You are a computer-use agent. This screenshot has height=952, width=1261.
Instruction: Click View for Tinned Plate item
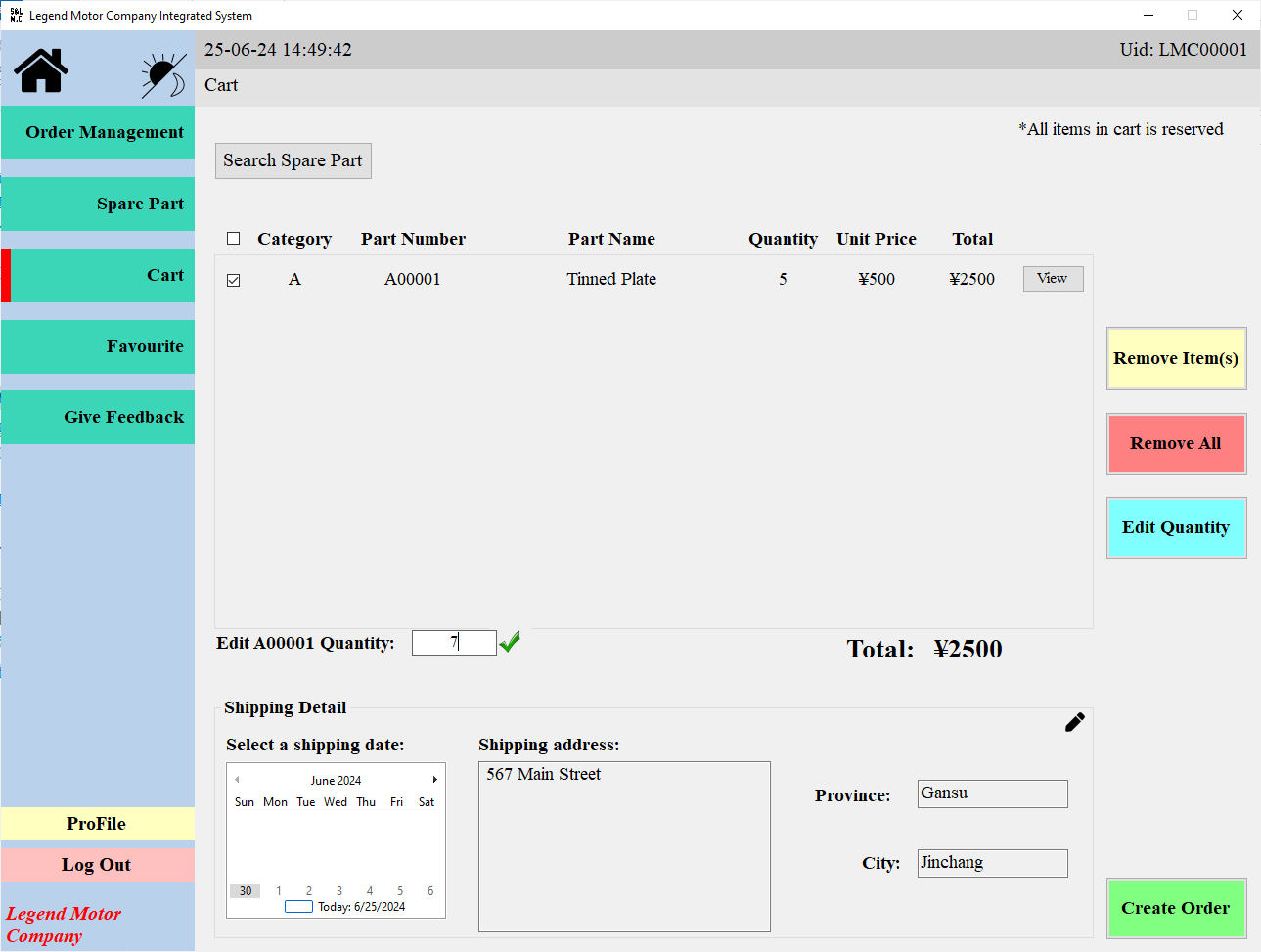point(1053,279)
